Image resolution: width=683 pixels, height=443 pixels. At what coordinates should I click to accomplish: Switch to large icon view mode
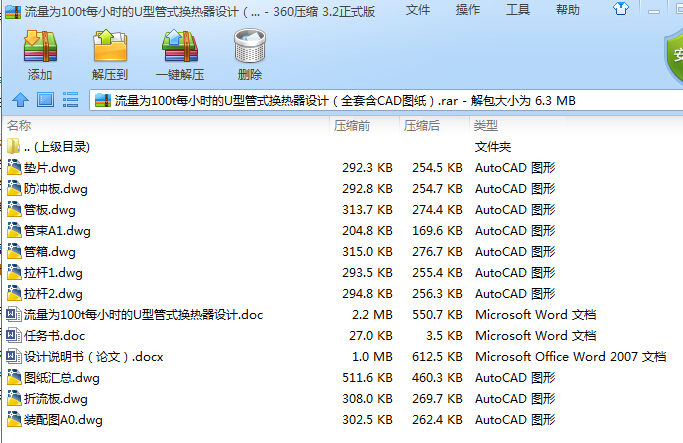[45, 100]
